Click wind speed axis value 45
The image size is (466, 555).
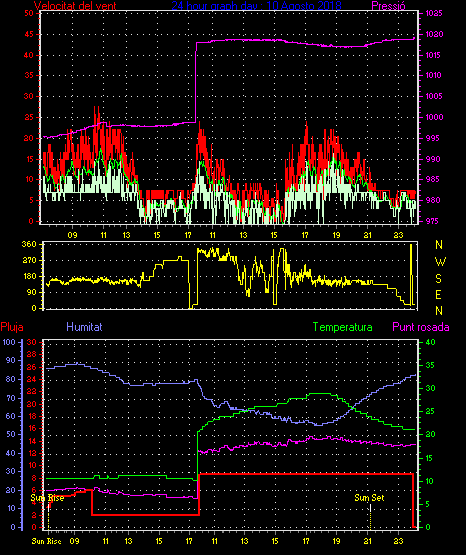point(29,34)
